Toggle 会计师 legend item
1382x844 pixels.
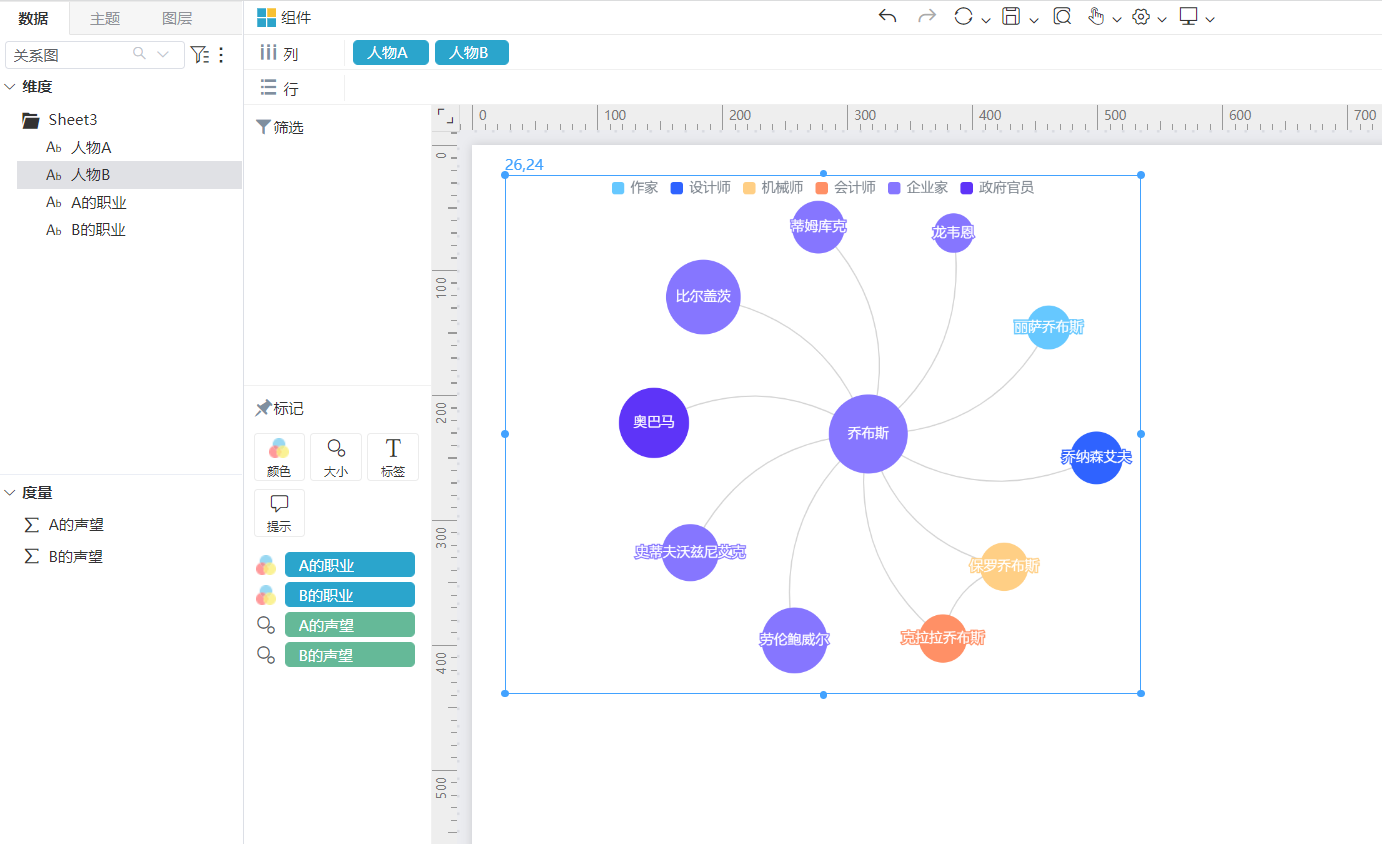pos(846,188)
